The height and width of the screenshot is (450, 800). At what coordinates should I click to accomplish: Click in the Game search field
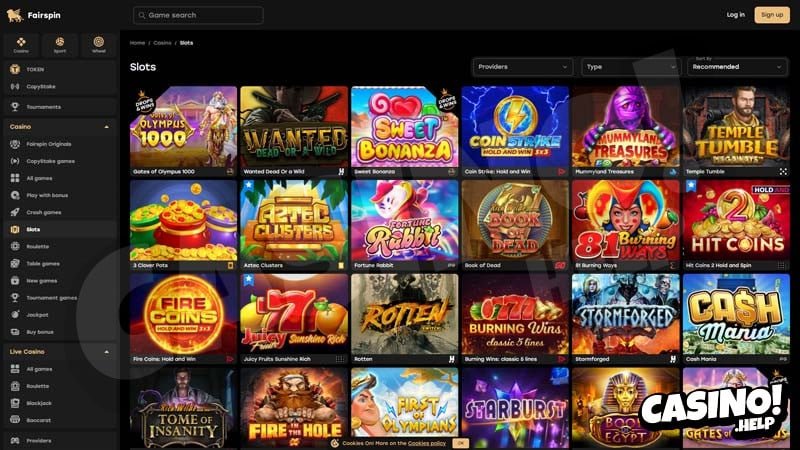[198, 15]
